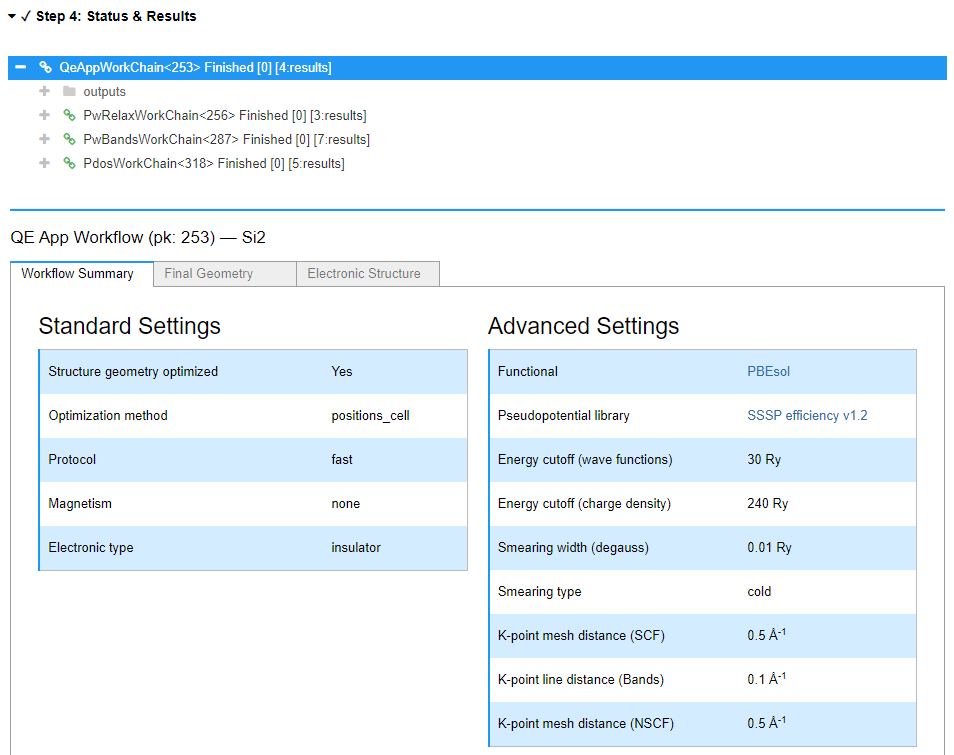Click the Step 4 checkmark status icon
954x755 pixels.
click(x=26, y=16)
